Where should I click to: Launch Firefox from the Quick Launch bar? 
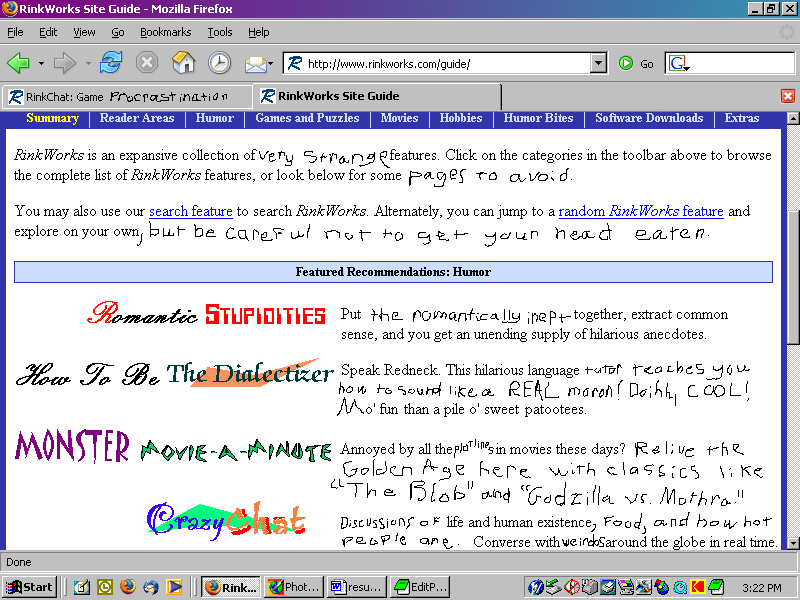[x=128, y=587]
